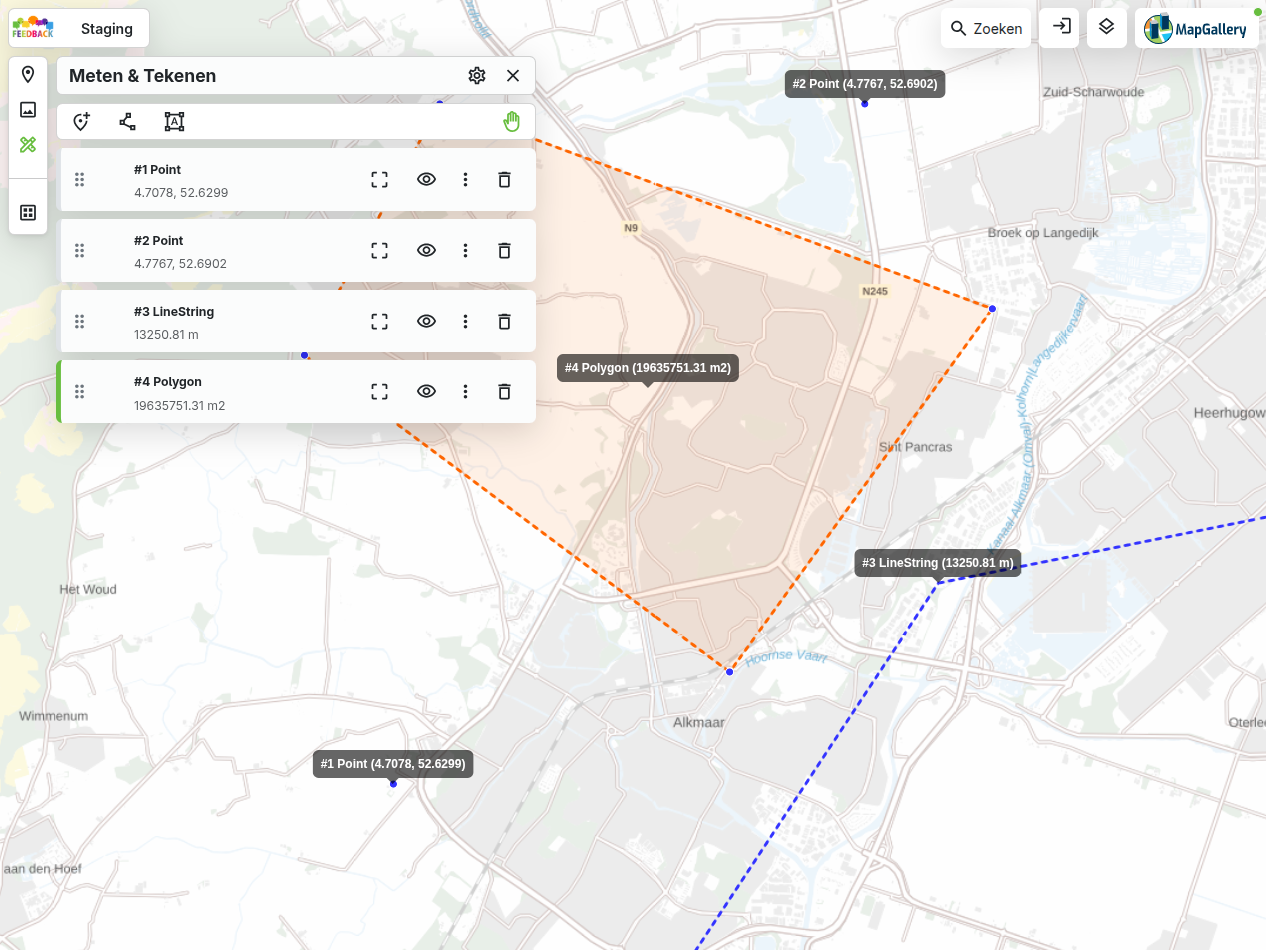Delete the #3 LineString measurement
1266x950 pixels.
505,322
